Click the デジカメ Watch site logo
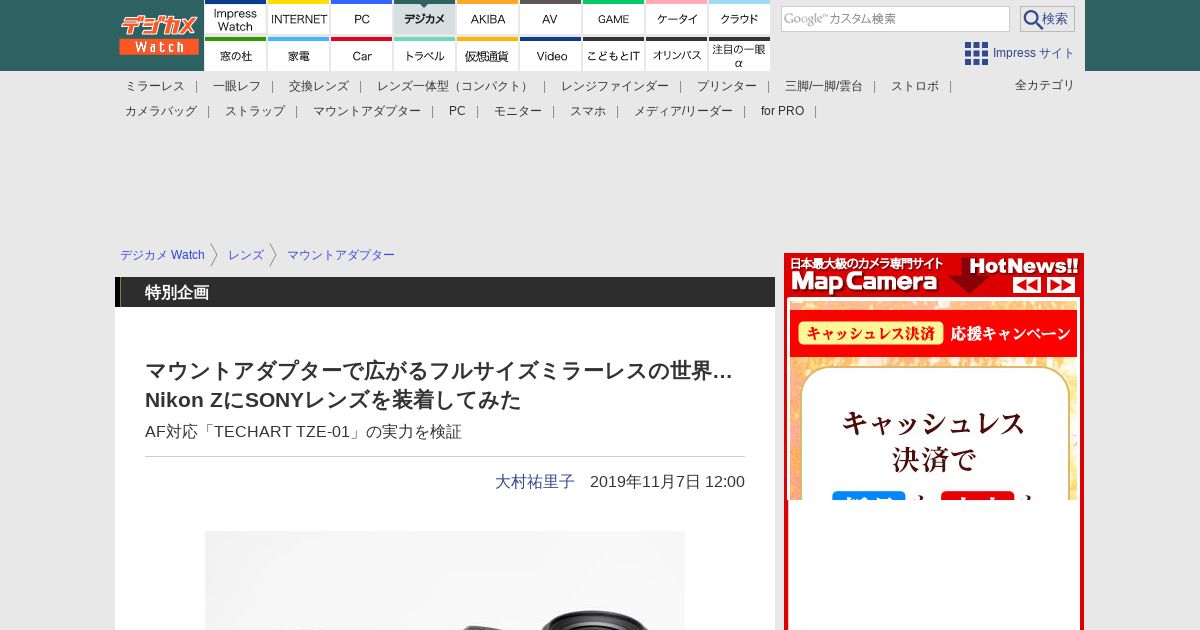Image resolution: width=1200 pixels, height=630 pixels. 159,35
